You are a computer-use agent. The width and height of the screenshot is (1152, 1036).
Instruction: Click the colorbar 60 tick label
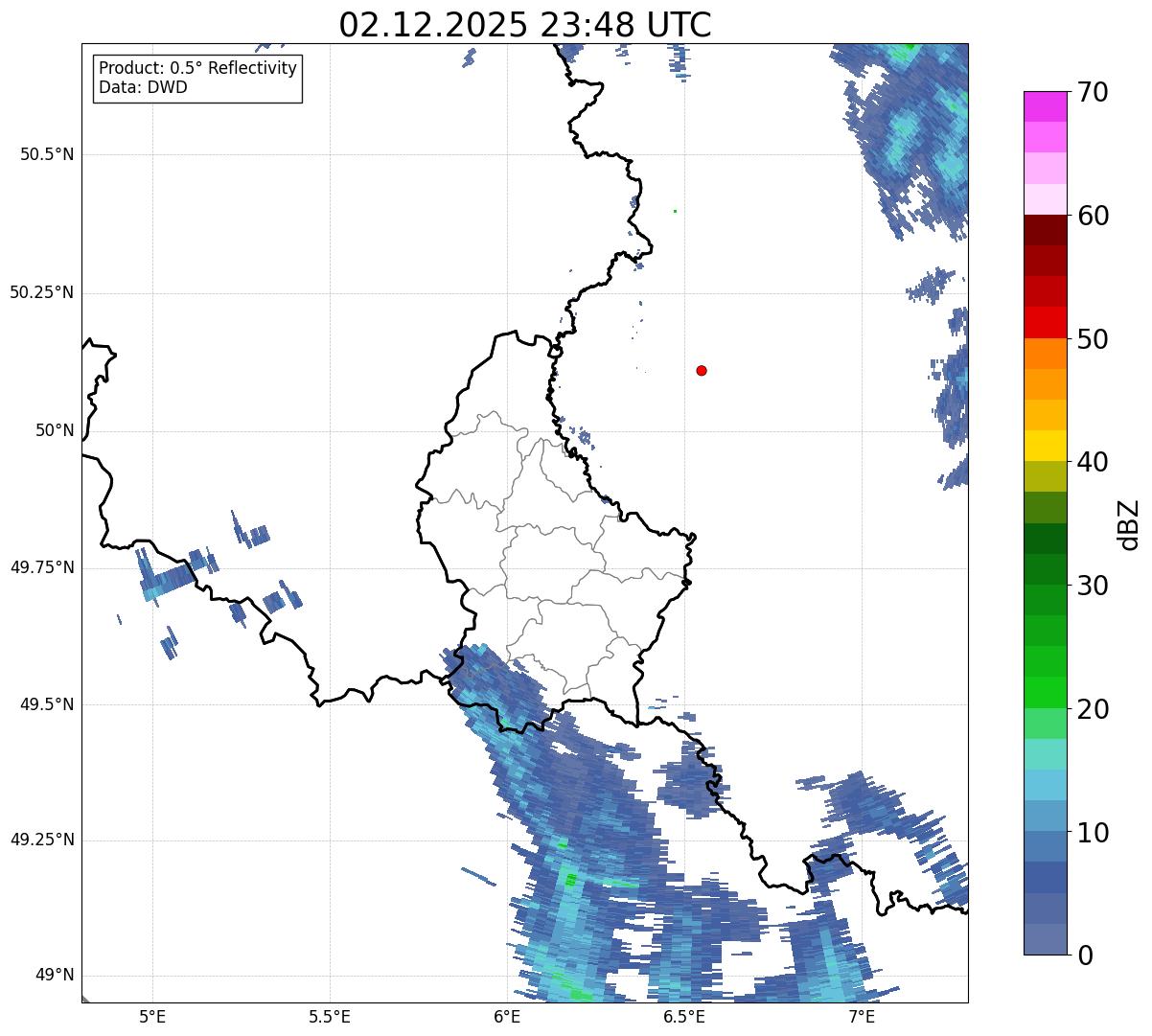coord(1093,216)
